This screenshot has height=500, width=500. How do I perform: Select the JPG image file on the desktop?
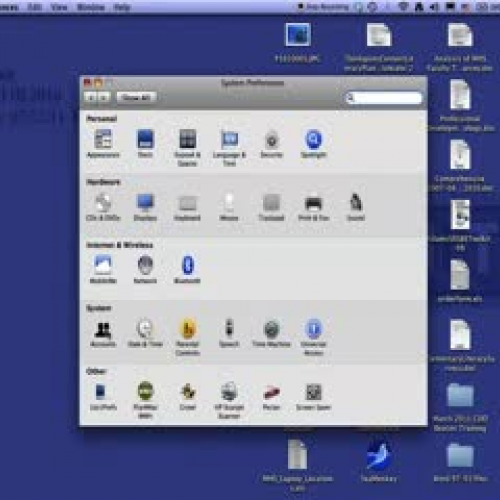(x=298, y=43)
